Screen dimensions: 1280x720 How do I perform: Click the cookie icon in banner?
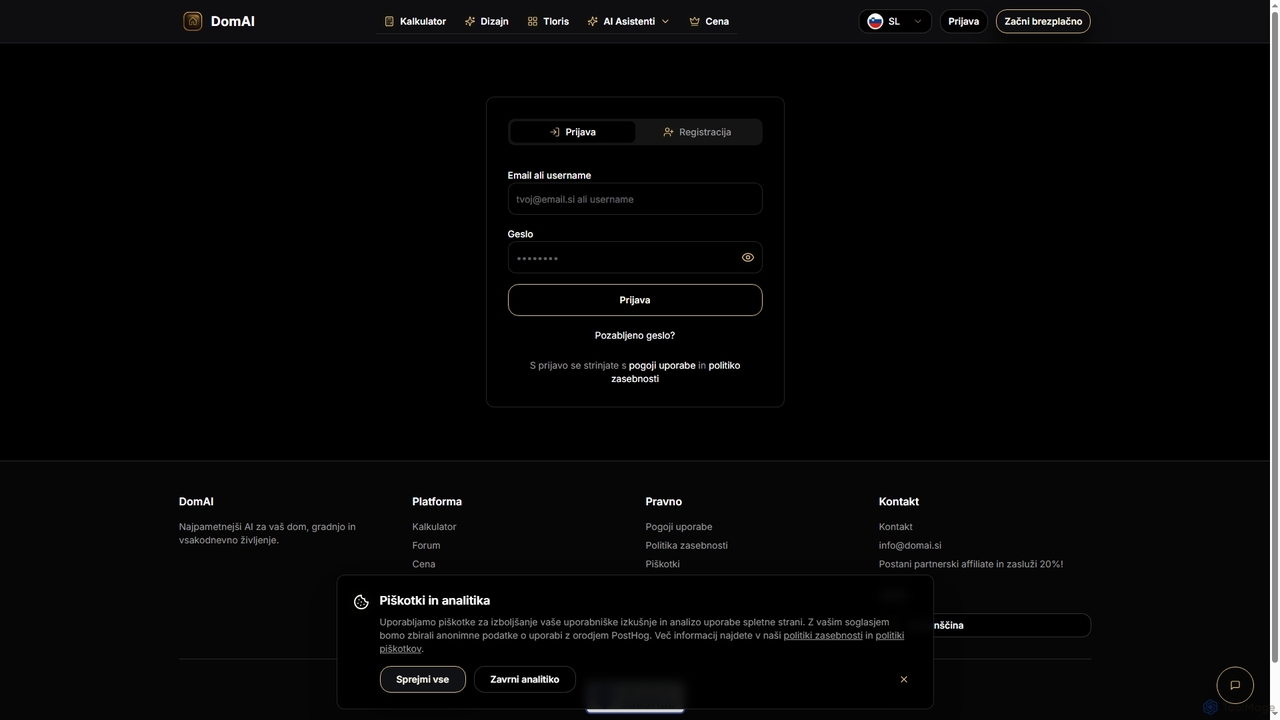pyautogui.click(x=361, y=602)
